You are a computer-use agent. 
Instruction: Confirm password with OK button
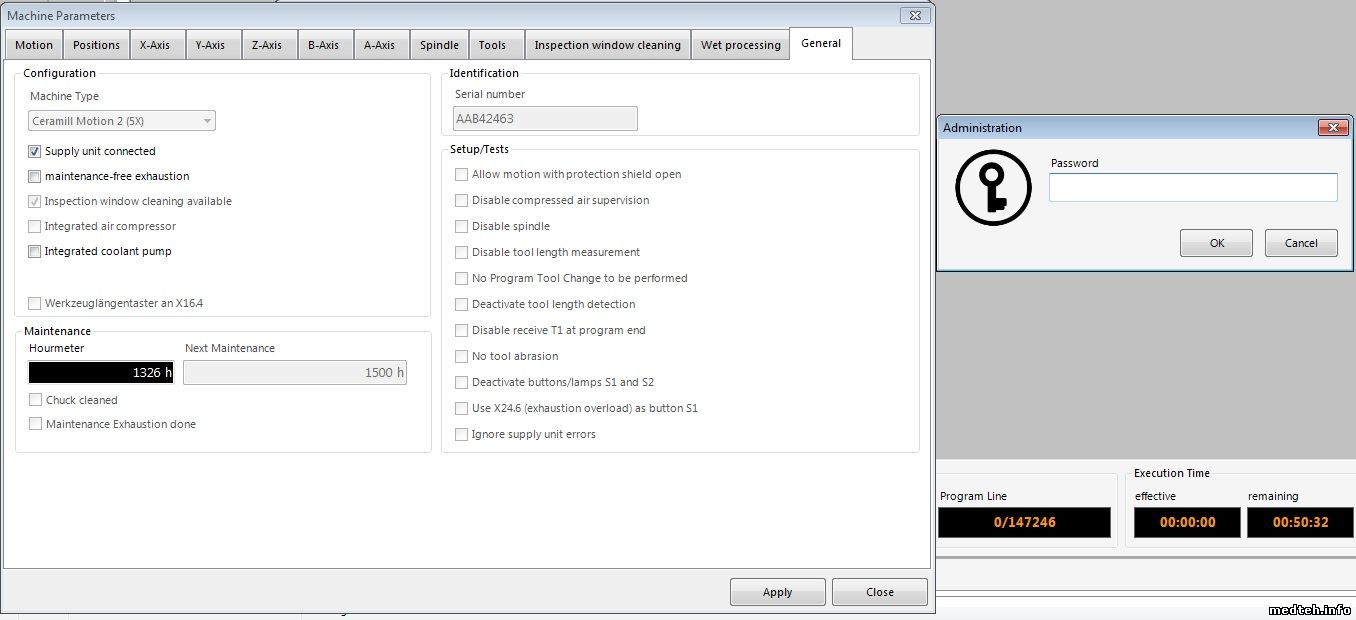click(x=1216, y=243)
